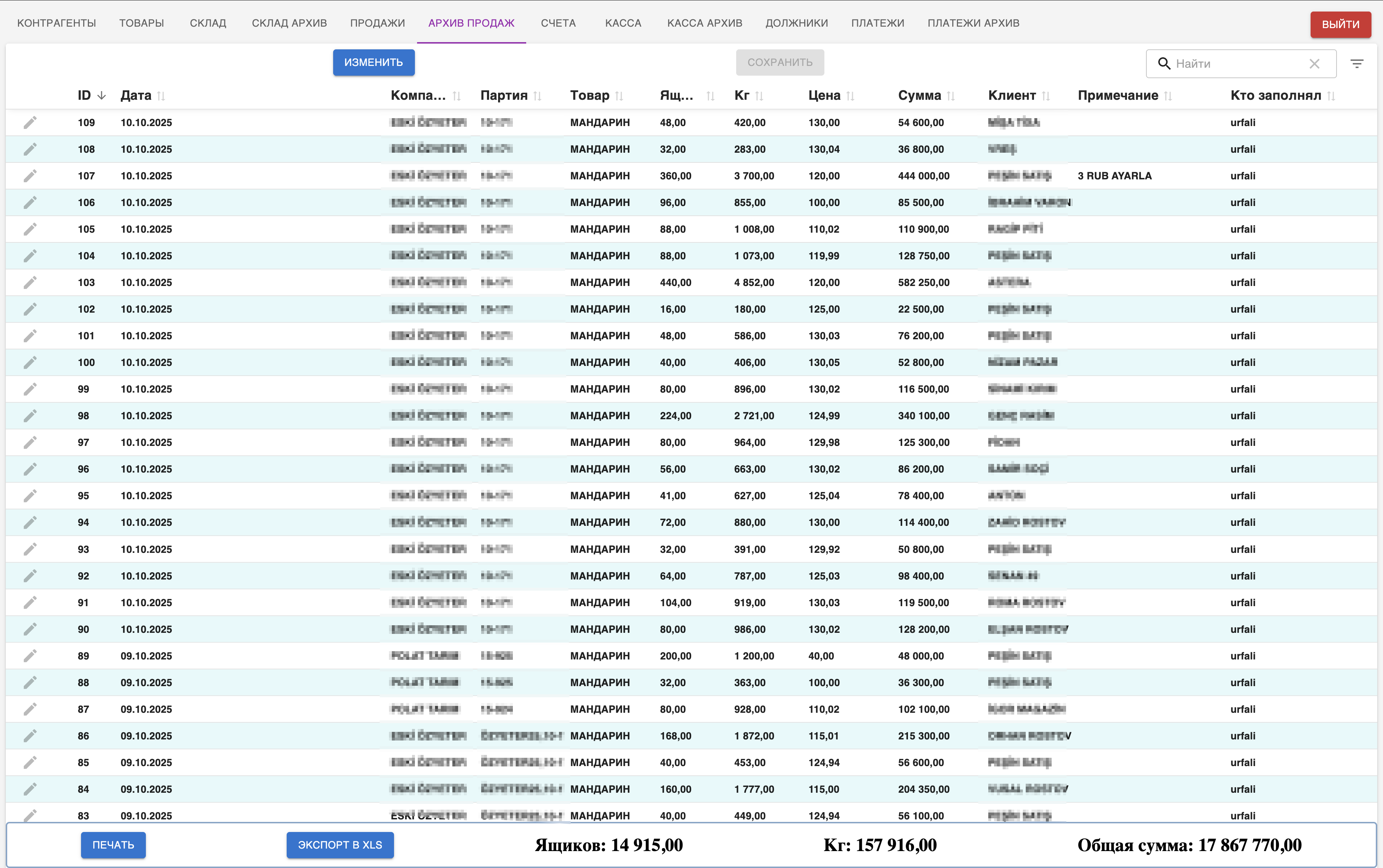
Task: Click the pencil edit icon for row 109
Action: point(30,122)
